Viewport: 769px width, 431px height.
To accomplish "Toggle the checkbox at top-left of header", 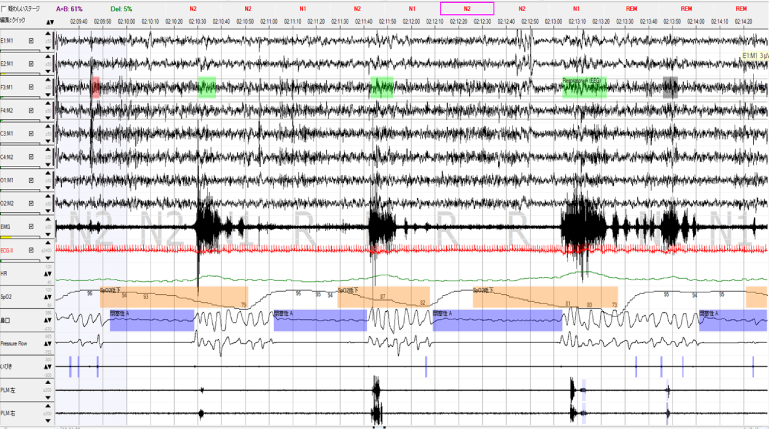I will pos(4,7).
